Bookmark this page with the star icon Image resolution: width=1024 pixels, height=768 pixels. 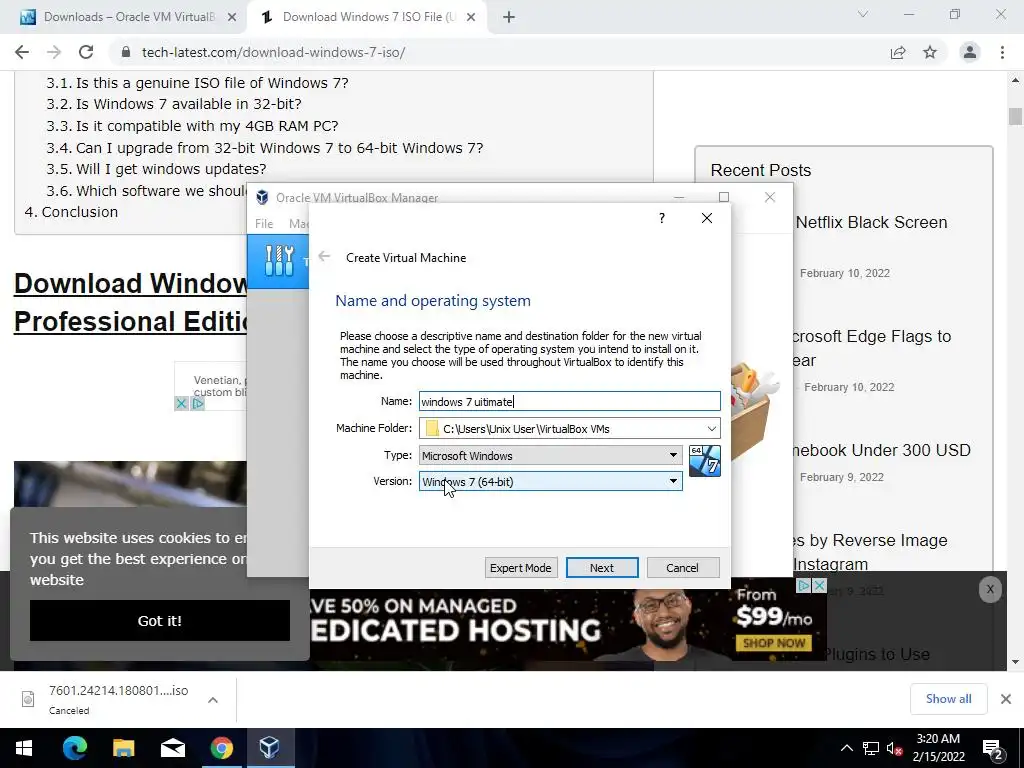pos(930,52)
